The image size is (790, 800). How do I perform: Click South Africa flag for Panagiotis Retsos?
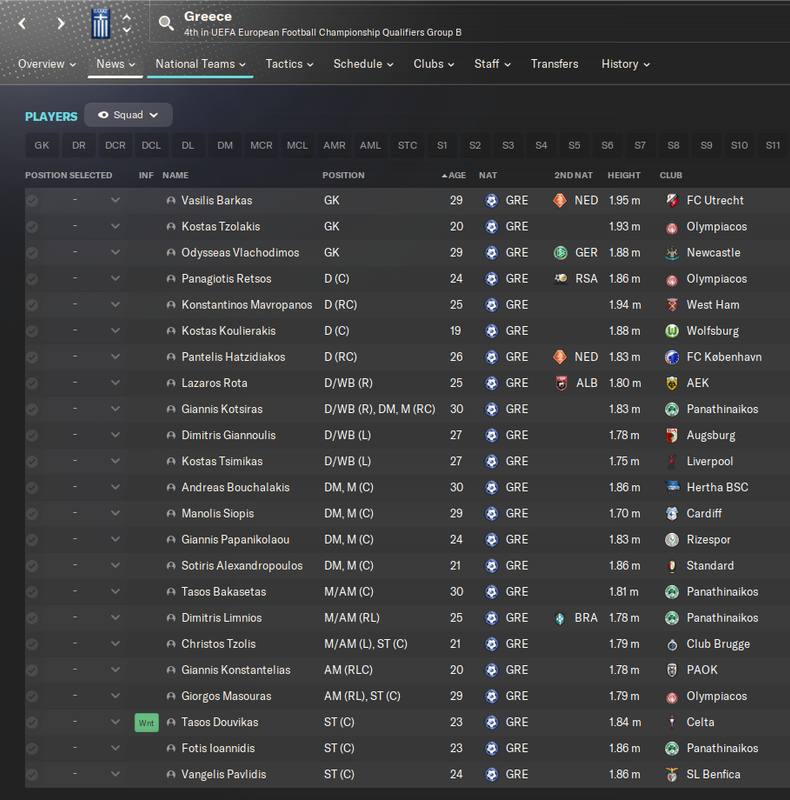coord(560,279)
